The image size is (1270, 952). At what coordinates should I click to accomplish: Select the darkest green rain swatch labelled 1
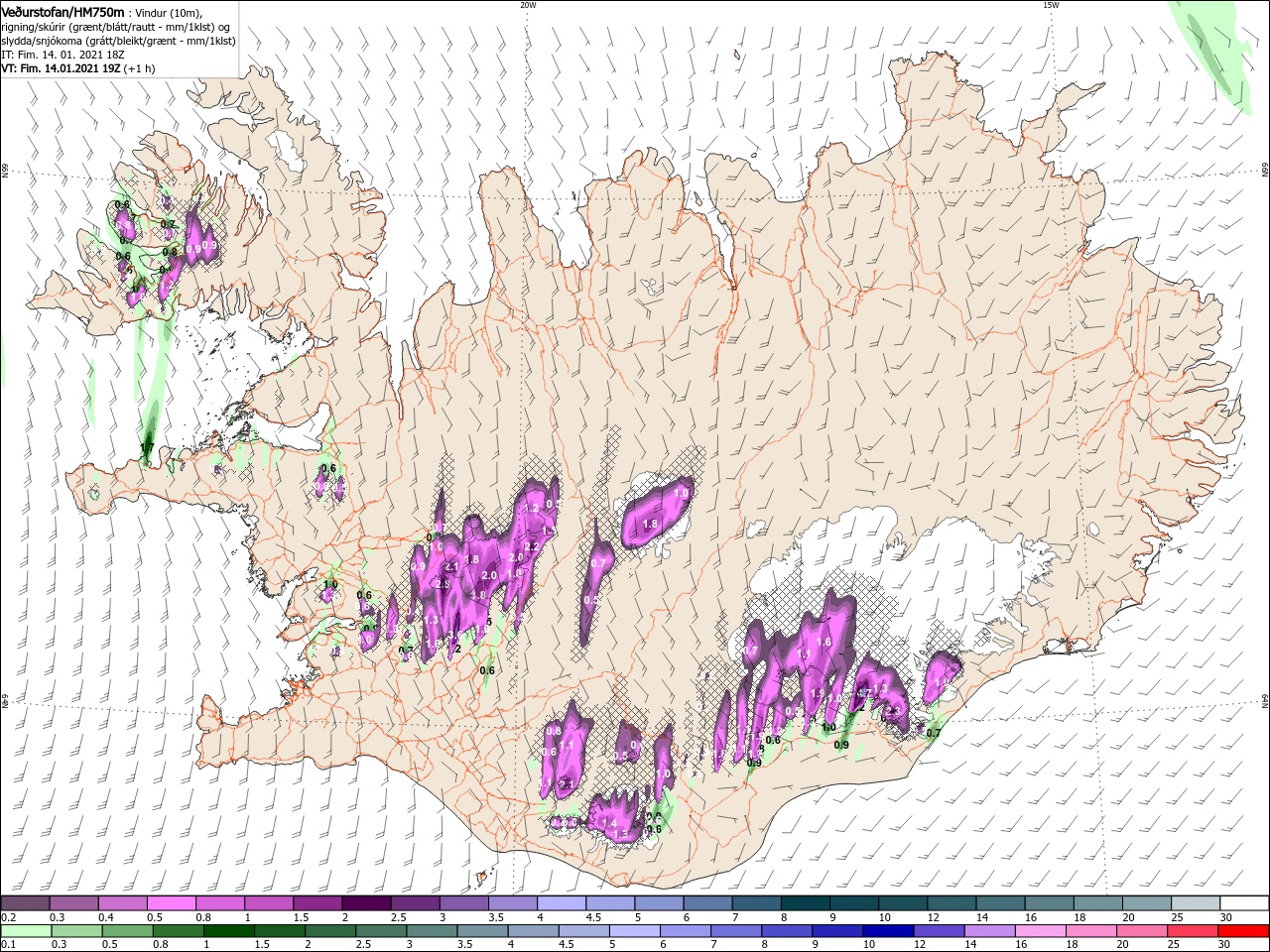(x=228, y=931)
